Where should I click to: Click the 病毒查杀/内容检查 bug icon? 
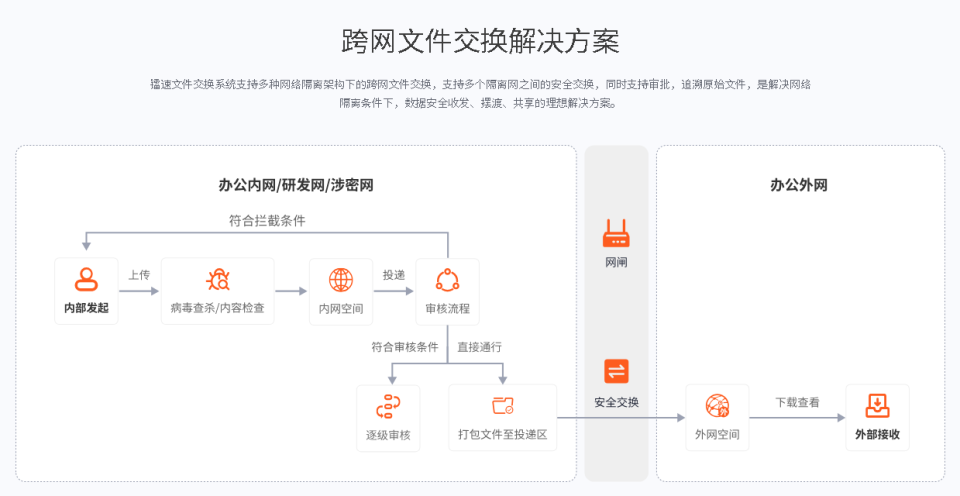coord(217,280)
